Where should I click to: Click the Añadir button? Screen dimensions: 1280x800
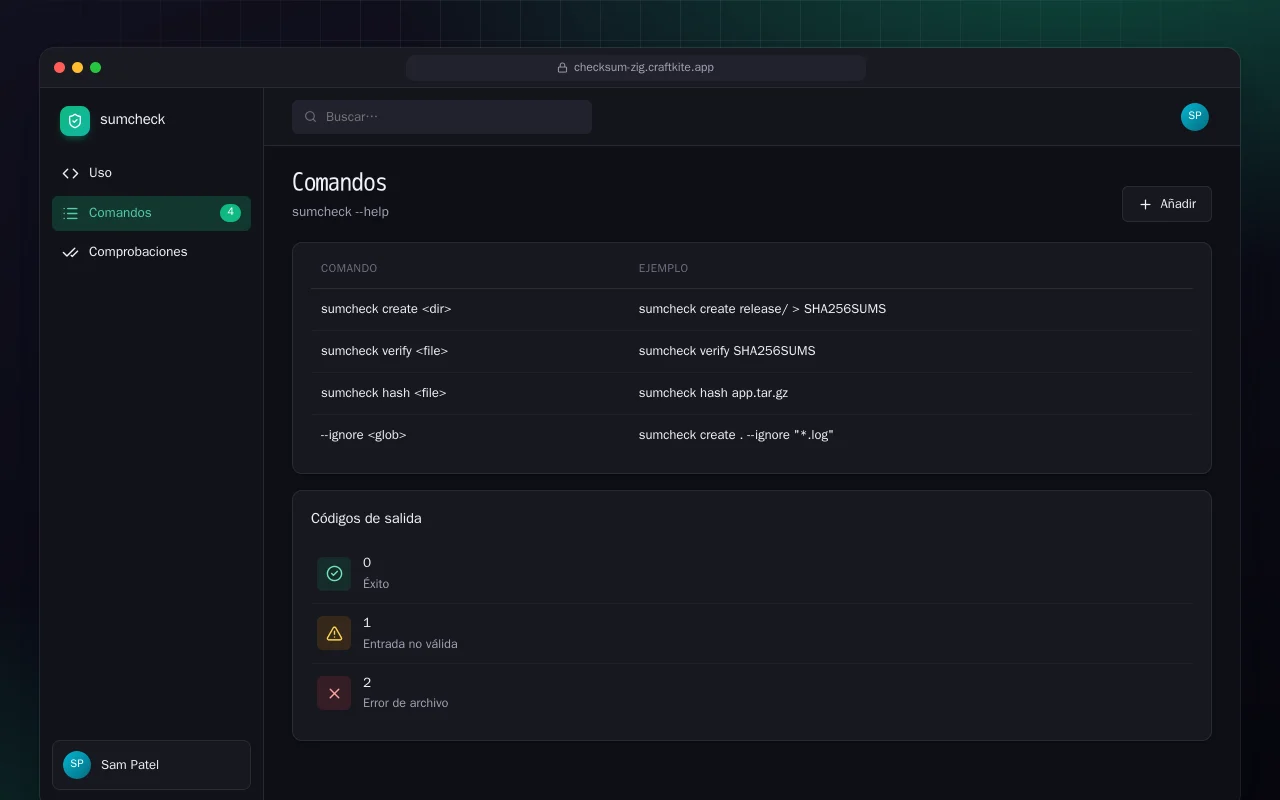click(x=1167, y=204)
